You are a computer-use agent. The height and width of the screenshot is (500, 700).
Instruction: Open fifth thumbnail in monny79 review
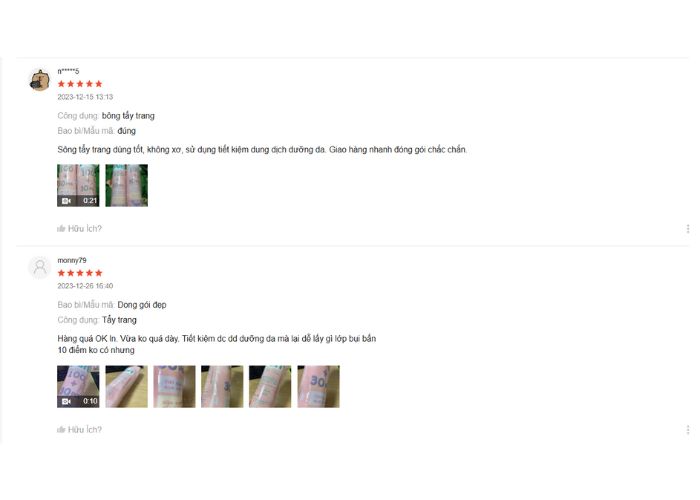pos(270,386)
